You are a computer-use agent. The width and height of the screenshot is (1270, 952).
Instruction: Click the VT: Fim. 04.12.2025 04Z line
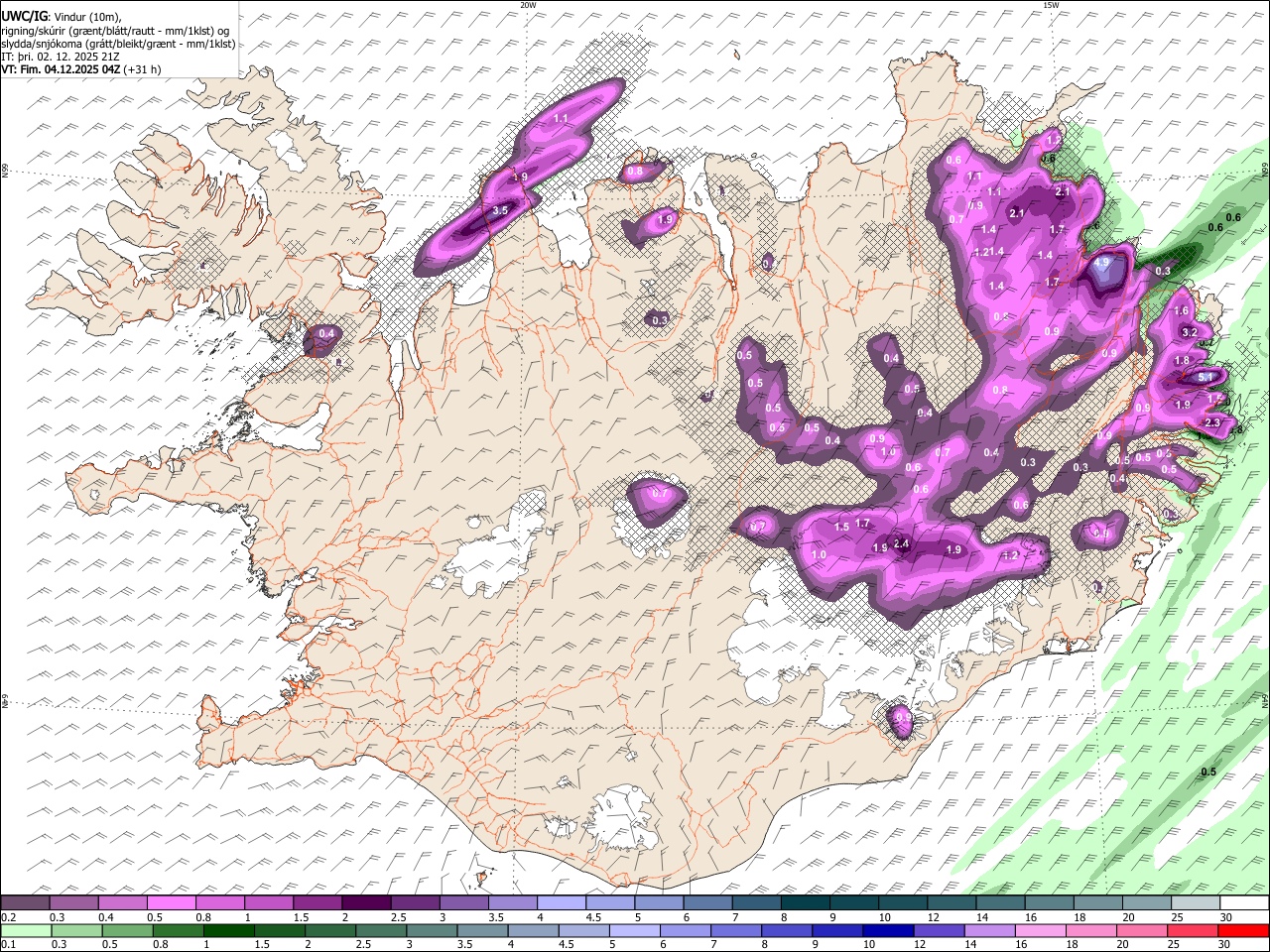[x=80, y=69]
